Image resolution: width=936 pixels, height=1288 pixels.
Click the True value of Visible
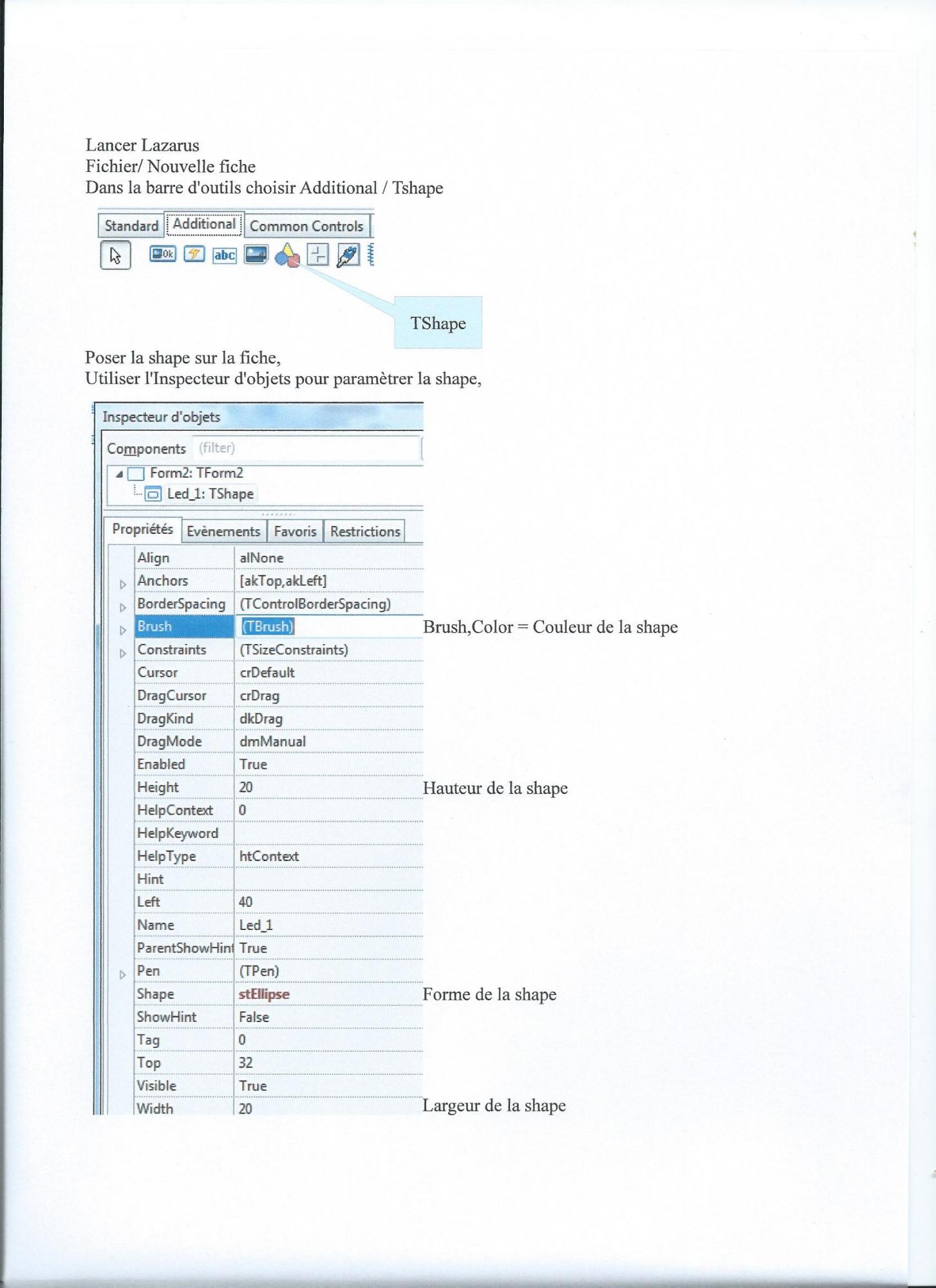click(x=253, y=1086)
